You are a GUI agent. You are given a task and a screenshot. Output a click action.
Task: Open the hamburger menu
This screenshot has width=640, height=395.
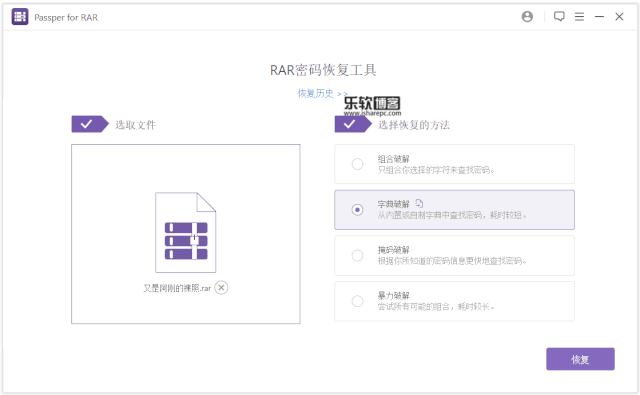579,17
